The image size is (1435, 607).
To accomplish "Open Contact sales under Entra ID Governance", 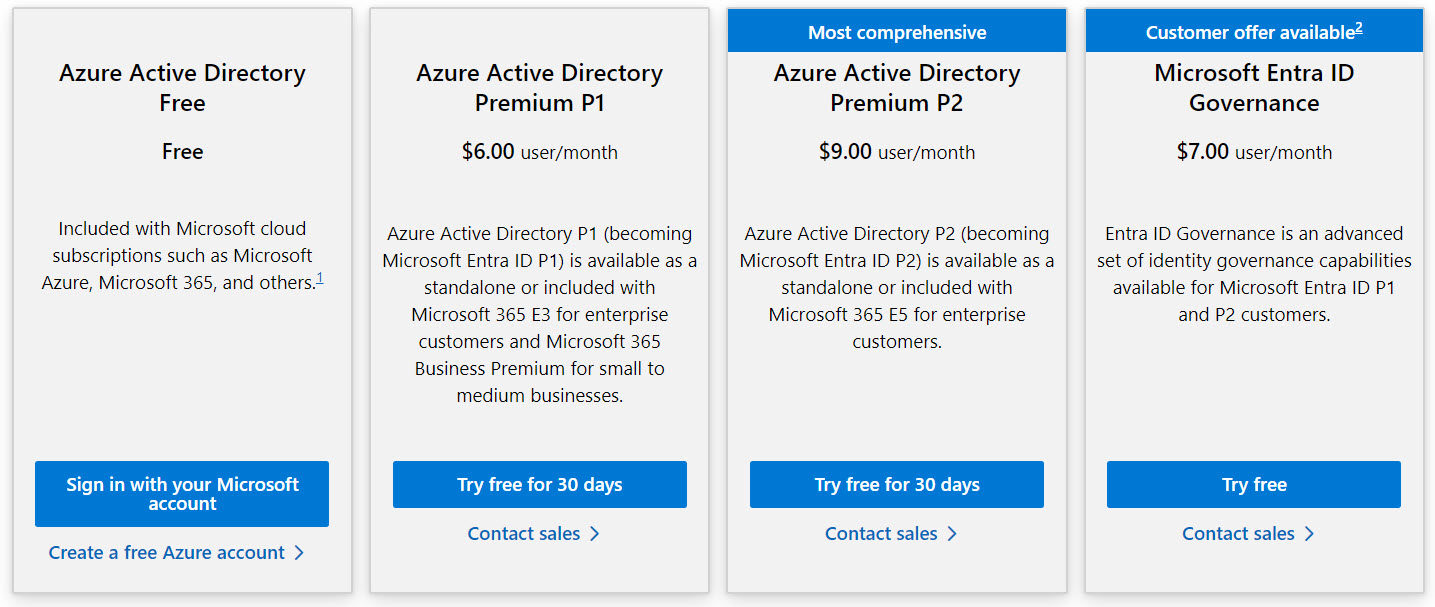I will click(1238, 534).
